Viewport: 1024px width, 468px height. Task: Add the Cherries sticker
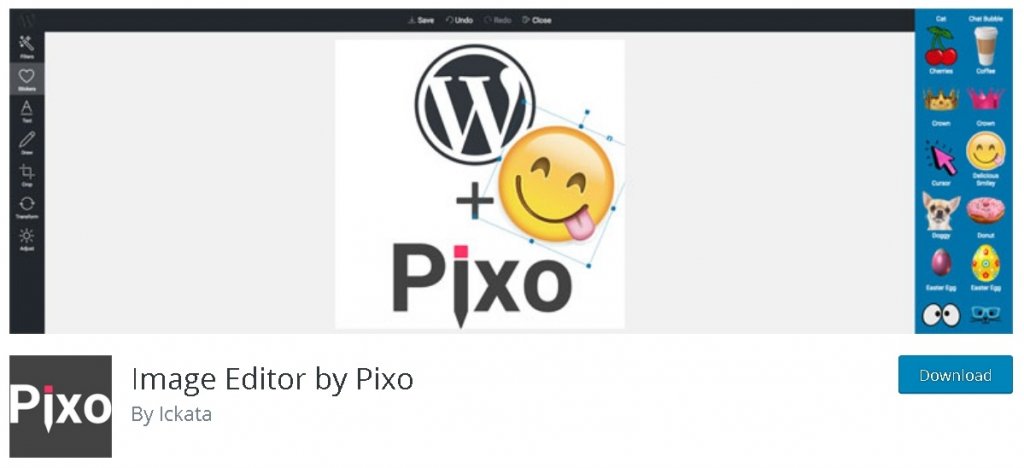click(x=940, y=50)
